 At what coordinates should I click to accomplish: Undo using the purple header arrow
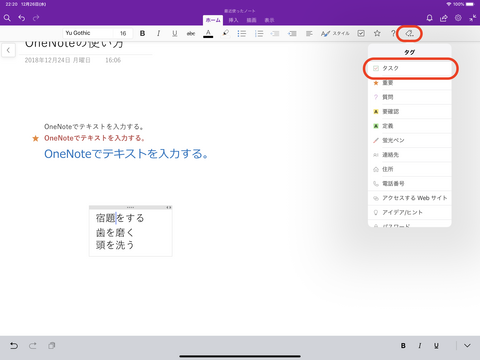point(22,18)
